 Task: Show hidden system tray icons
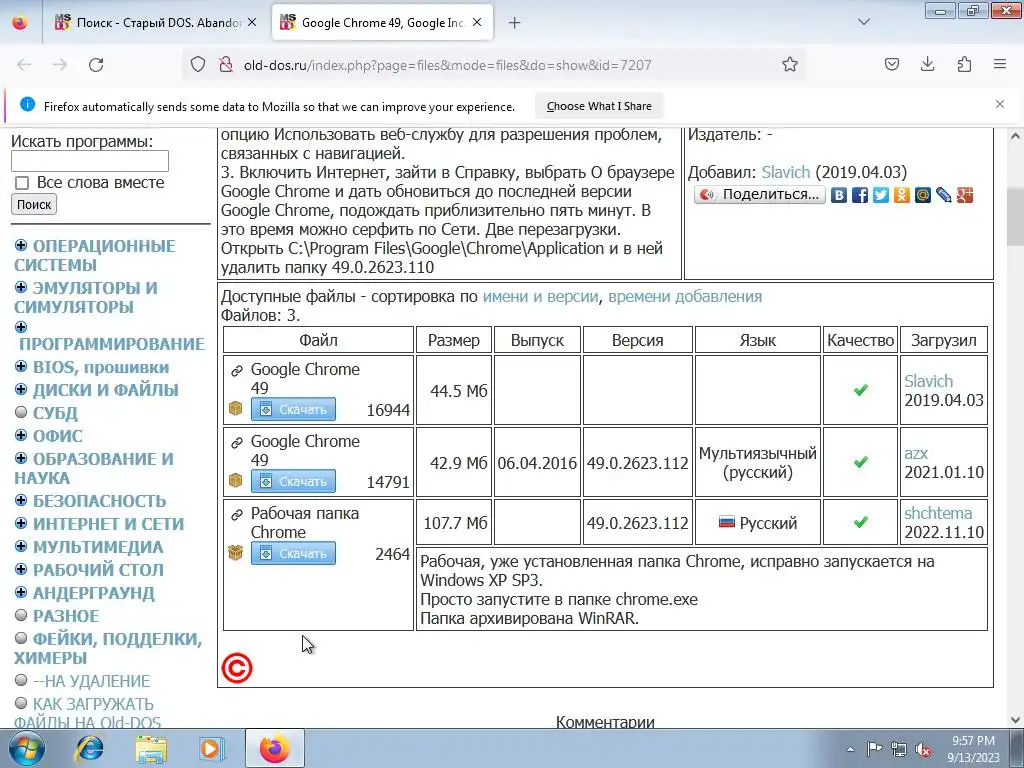[x=850, y=750]
